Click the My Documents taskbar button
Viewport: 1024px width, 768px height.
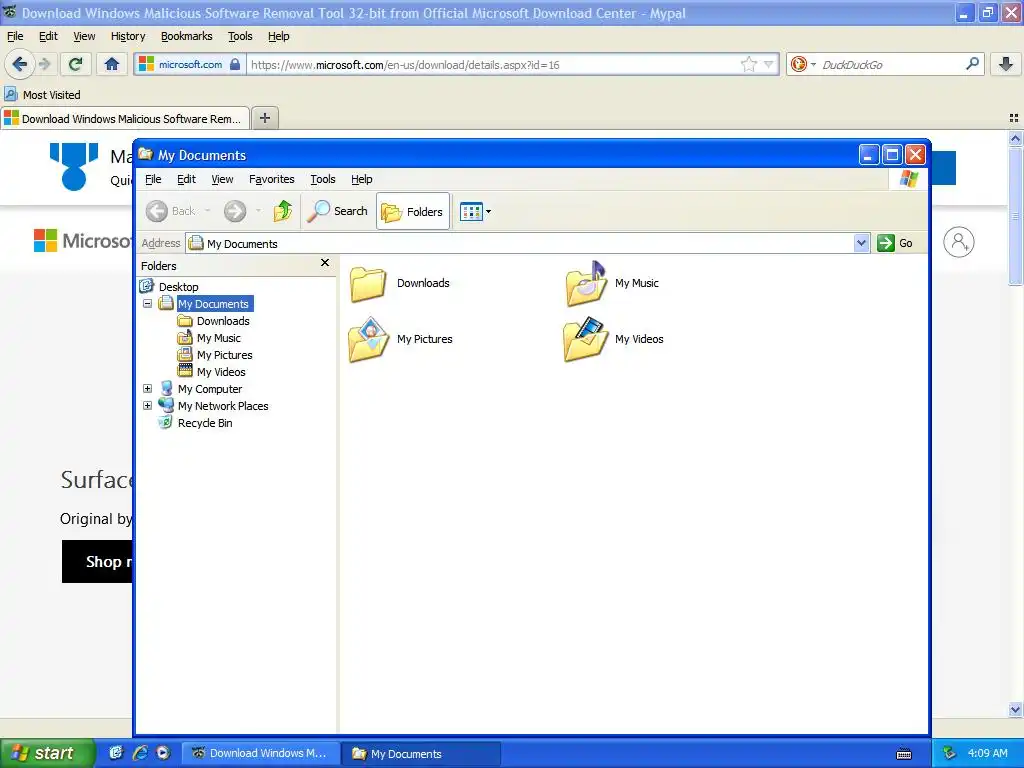[421, 753]
